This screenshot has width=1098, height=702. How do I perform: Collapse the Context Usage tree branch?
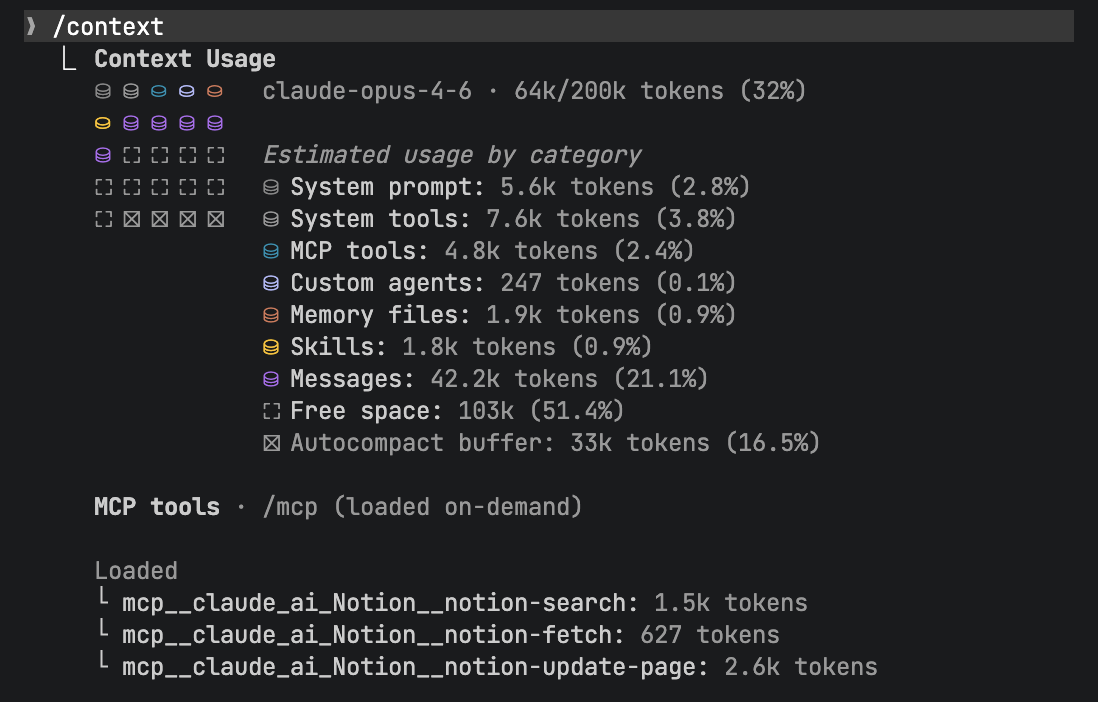coord(68,58)
